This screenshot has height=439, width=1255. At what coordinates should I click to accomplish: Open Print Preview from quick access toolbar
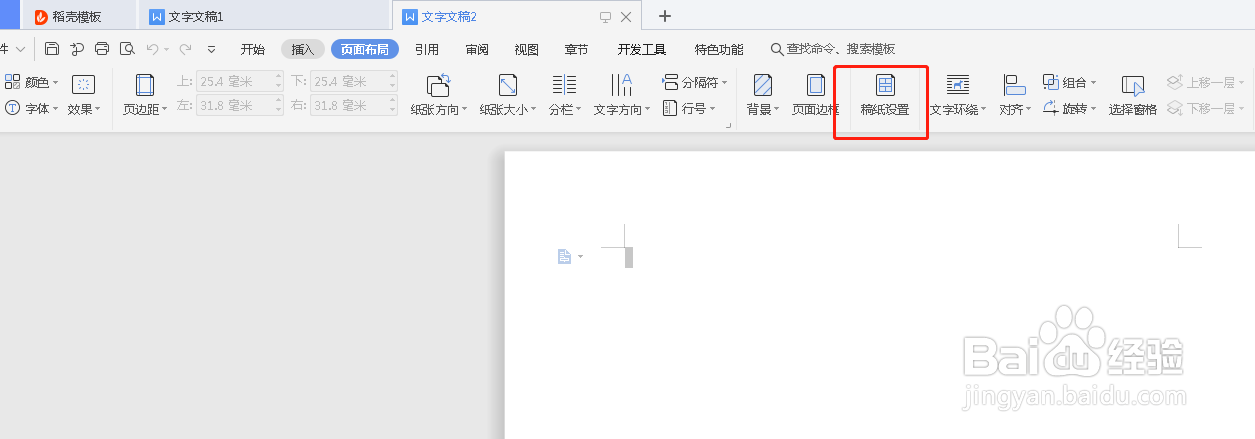[x=127, y=49]
